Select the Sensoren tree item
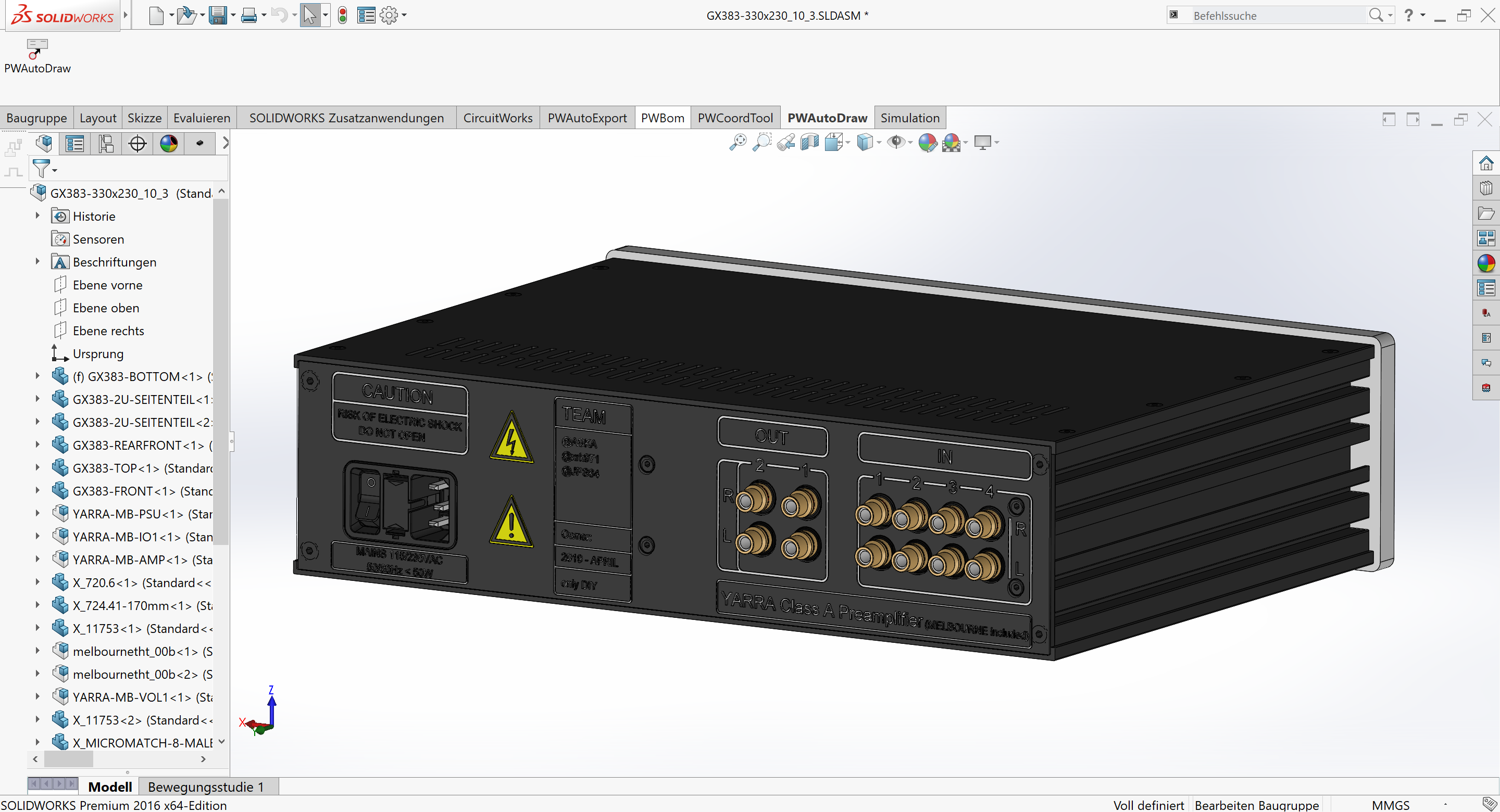The width and height of the screenshot is (1500, 812). point(98,239)
